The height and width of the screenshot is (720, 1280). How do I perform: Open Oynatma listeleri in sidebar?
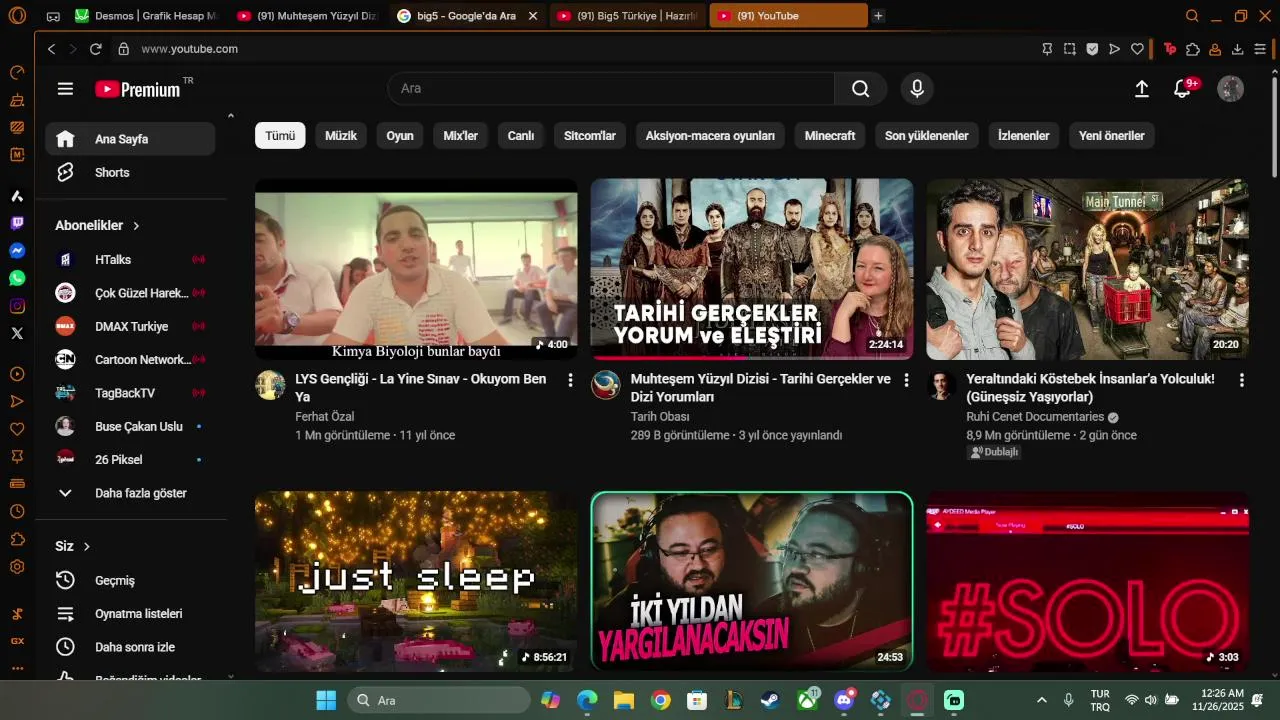[130, 613]
